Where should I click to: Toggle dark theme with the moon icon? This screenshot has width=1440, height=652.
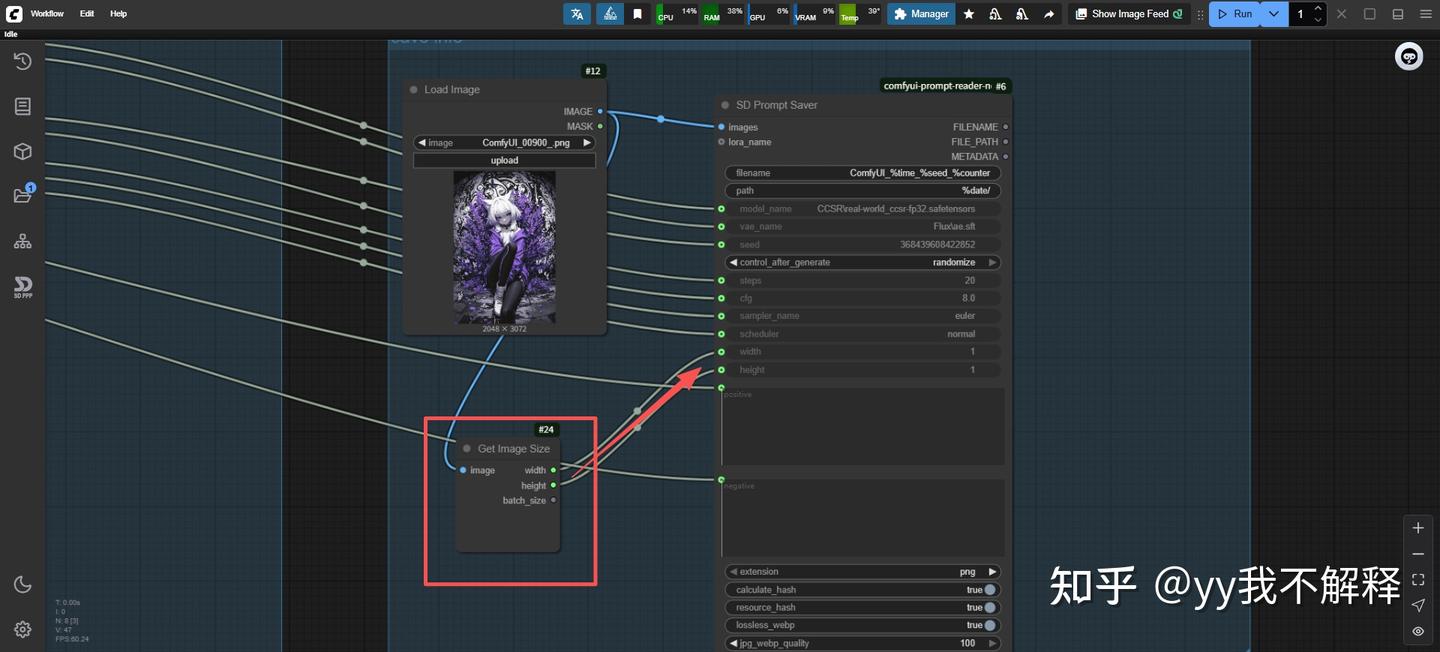(x=22, y=585)
